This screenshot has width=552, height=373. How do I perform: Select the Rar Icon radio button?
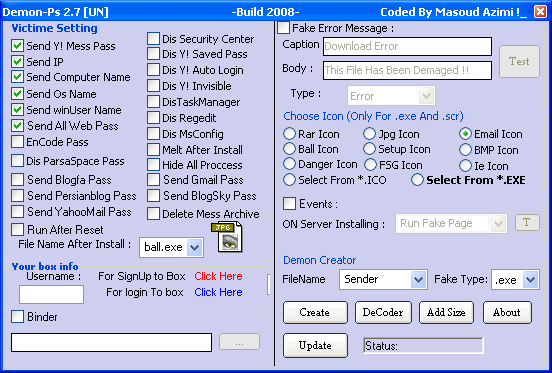(289, 134)
